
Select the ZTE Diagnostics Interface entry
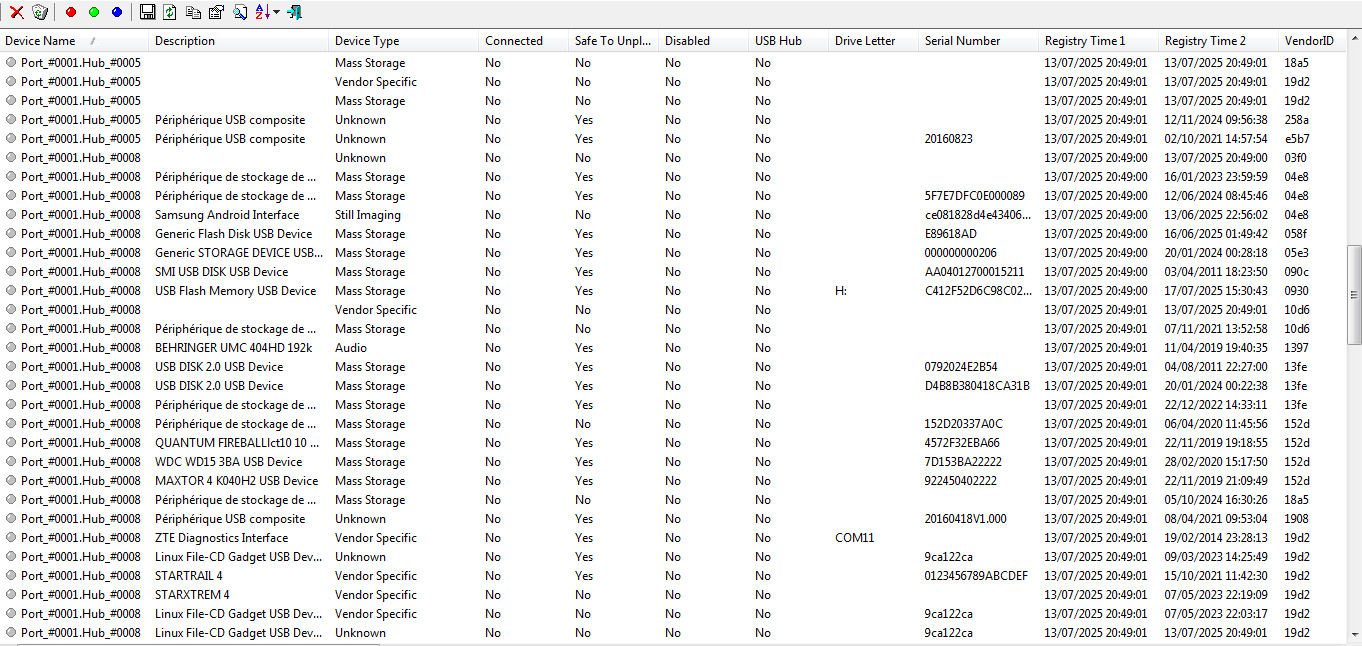pos(221,538)
